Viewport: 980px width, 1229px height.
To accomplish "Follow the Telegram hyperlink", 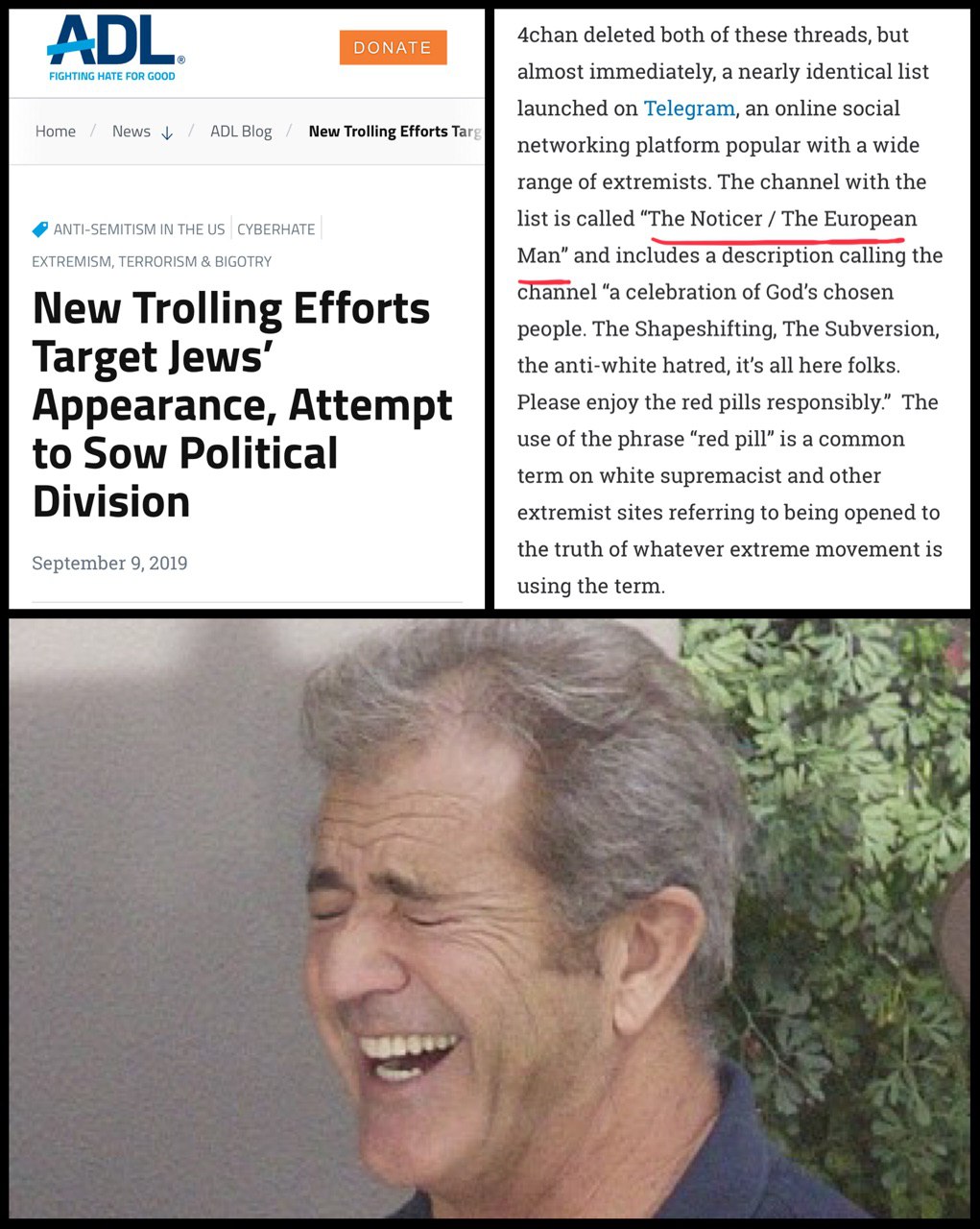I will pos(689,108).
